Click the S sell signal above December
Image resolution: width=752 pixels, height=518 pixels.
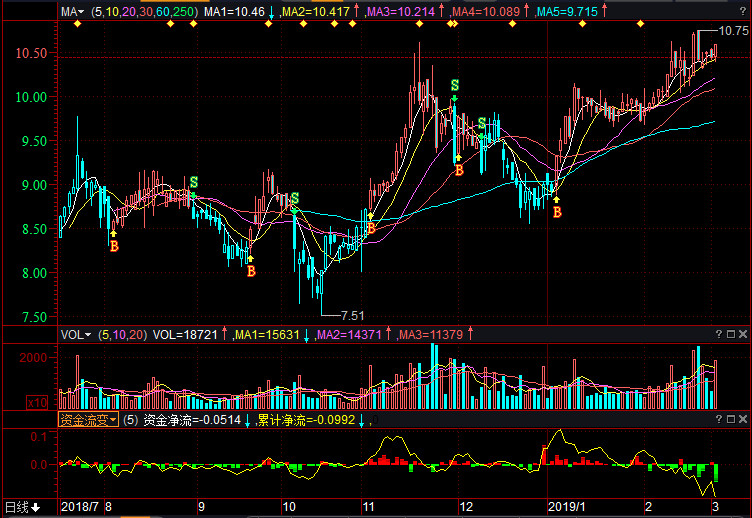482,123
